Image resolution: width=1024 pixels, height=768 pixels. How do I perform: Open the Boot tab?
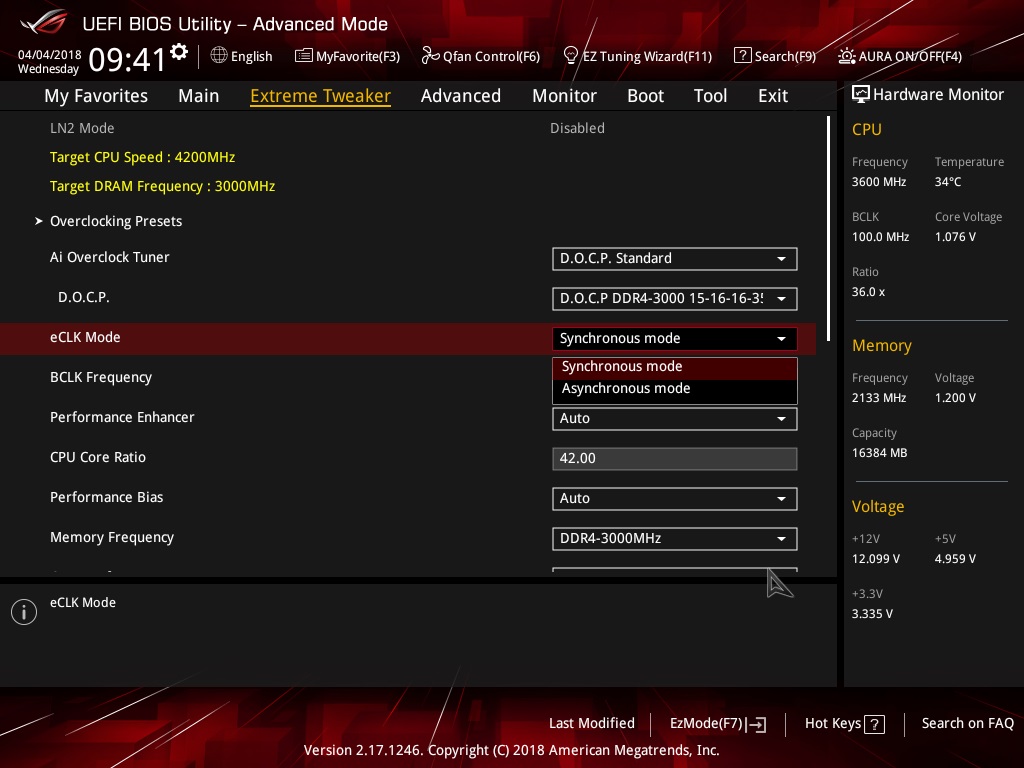[x=645, y=96]
